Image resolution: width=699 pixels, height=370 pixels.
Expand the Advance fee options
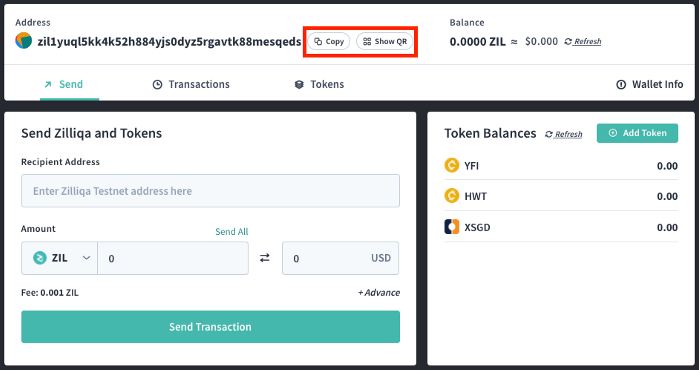pos(378,293)
